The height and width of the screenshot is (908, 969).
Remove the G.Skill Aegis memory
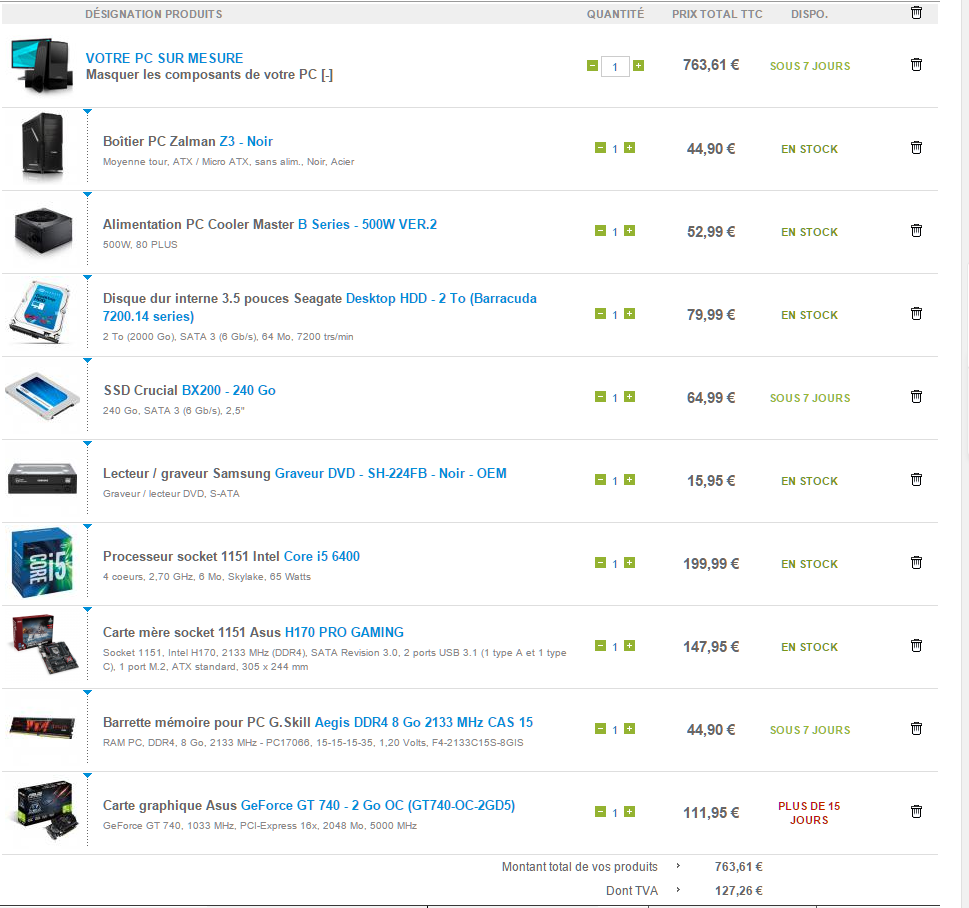coord(916,729)
